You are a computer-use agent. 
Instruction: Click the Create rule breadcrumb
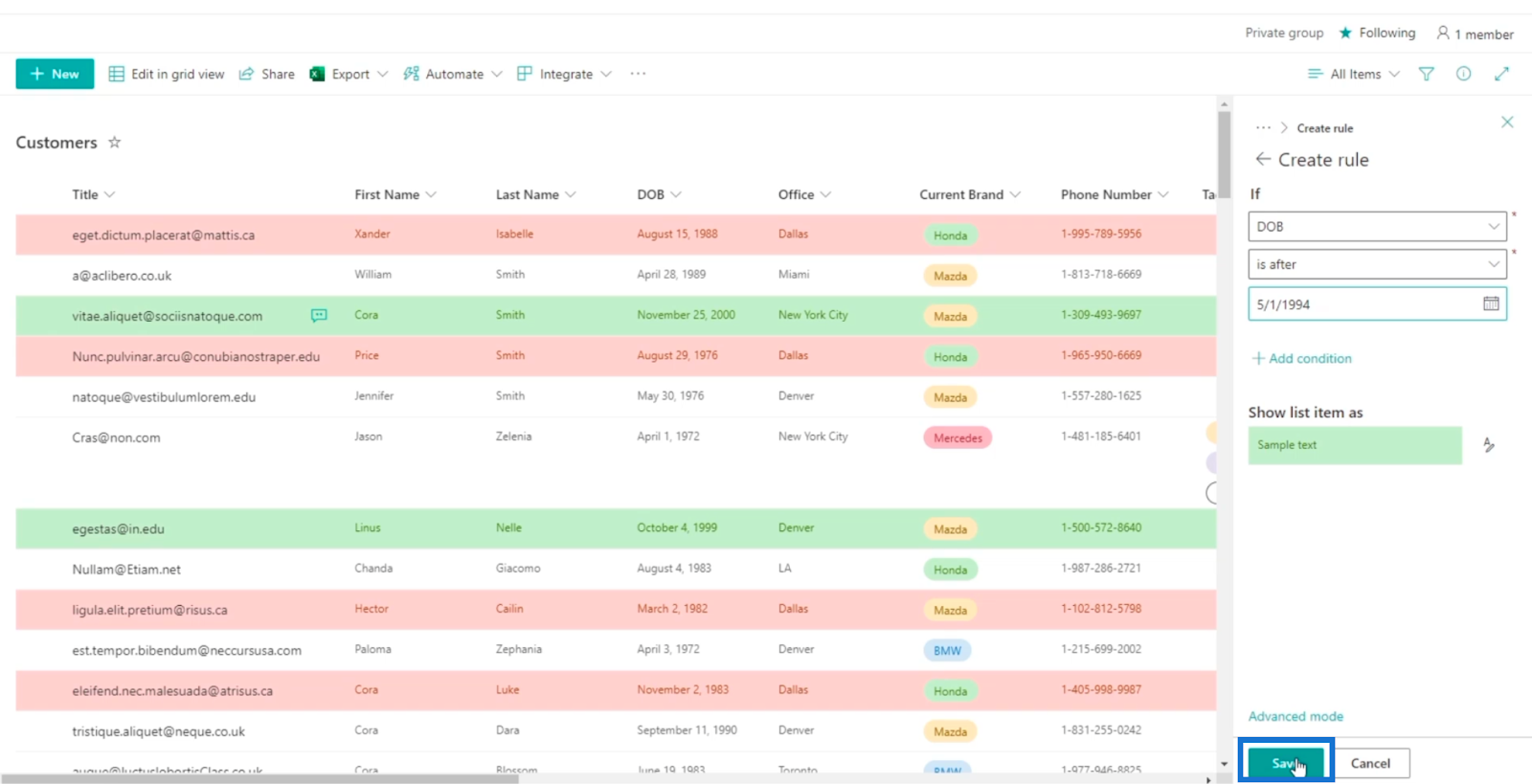(x=1324, y=128)
